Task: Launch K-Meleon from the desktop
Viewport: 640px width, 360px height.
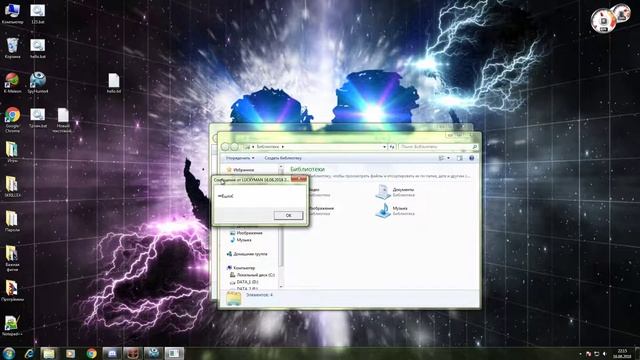Action: [12, 82]
